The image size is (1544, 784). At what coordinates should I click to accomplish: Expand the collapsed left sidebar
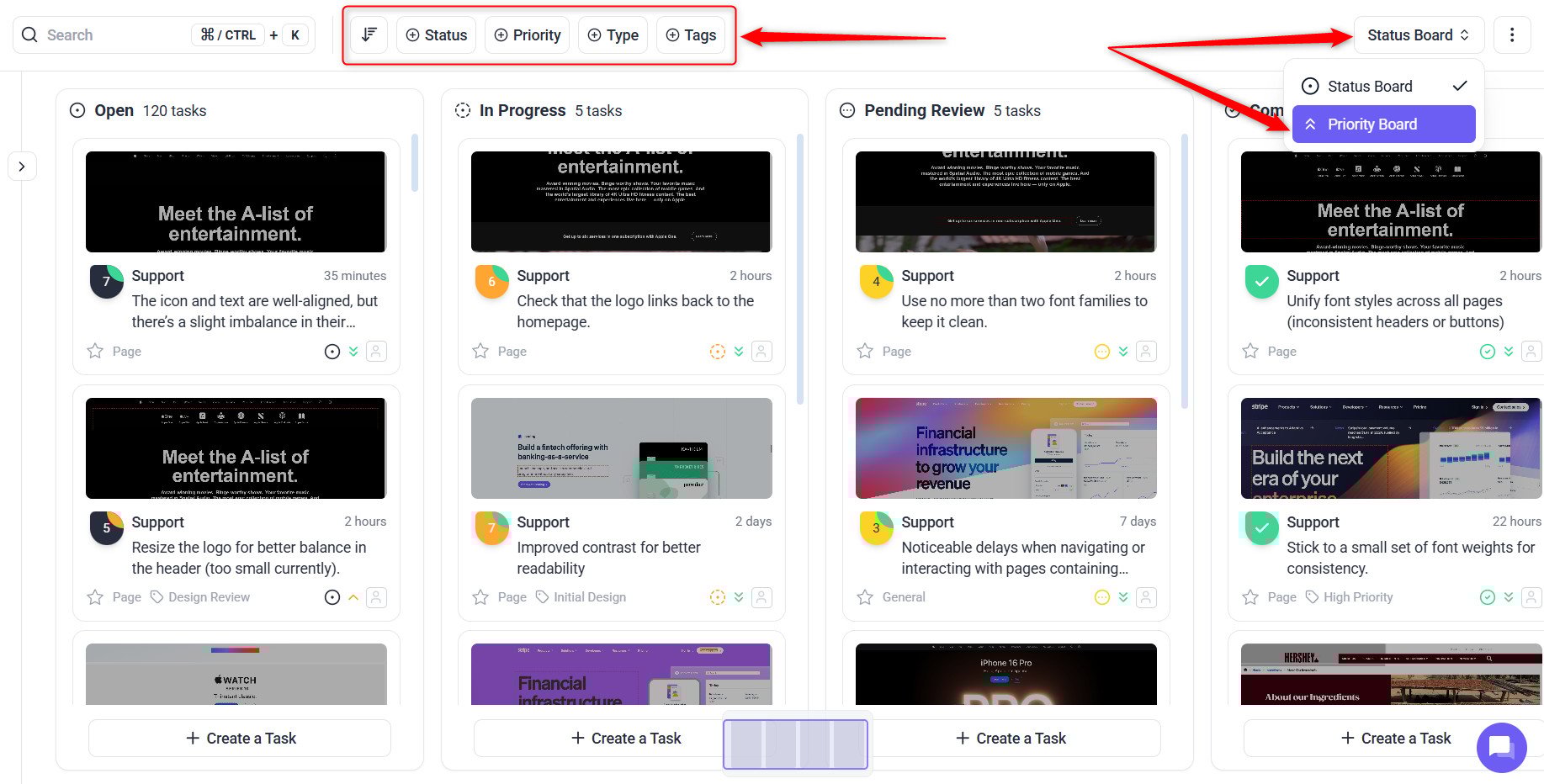tap(22, 167)
